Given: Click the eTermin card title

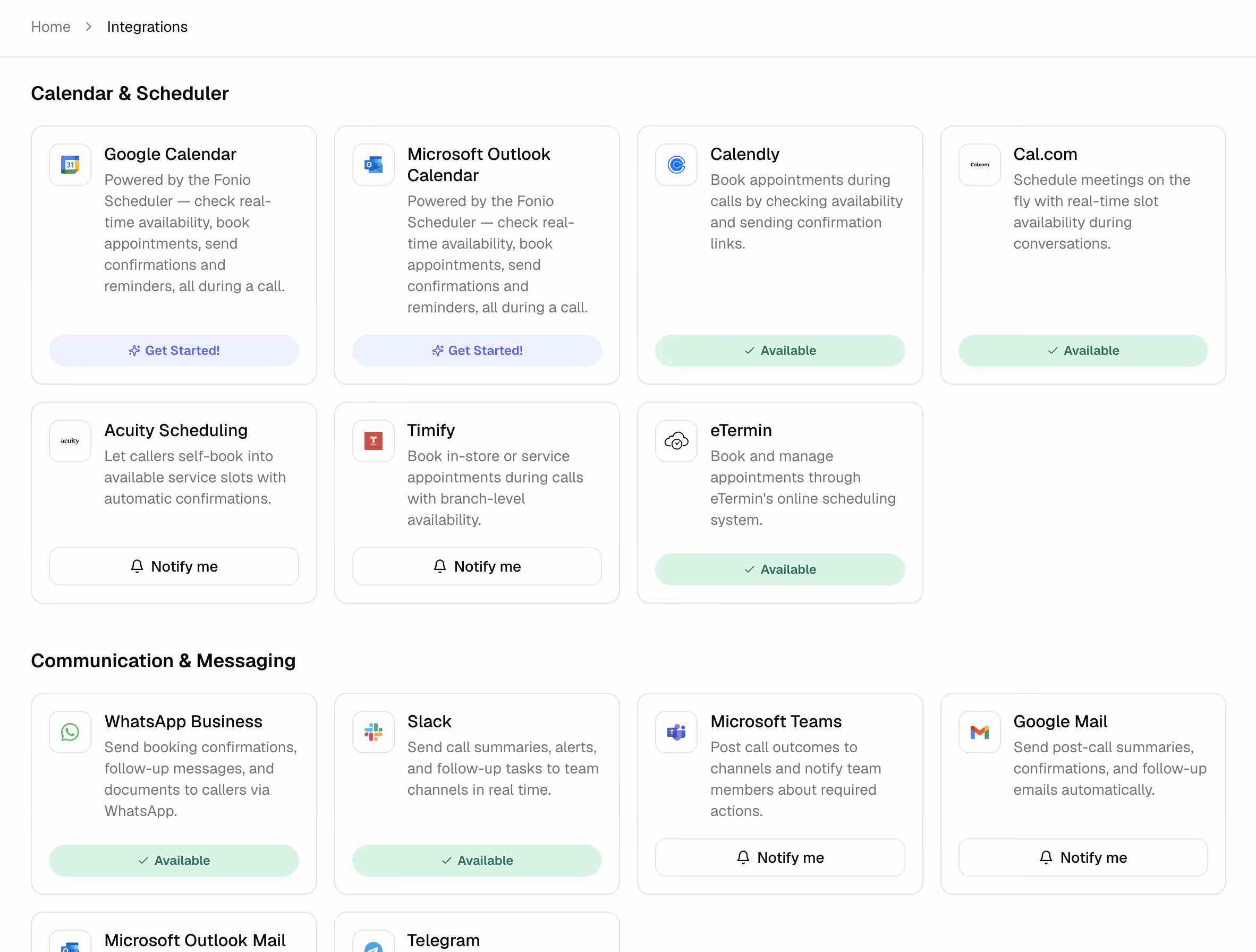Looking at the screenshot, I should click(x=741, y=430).
